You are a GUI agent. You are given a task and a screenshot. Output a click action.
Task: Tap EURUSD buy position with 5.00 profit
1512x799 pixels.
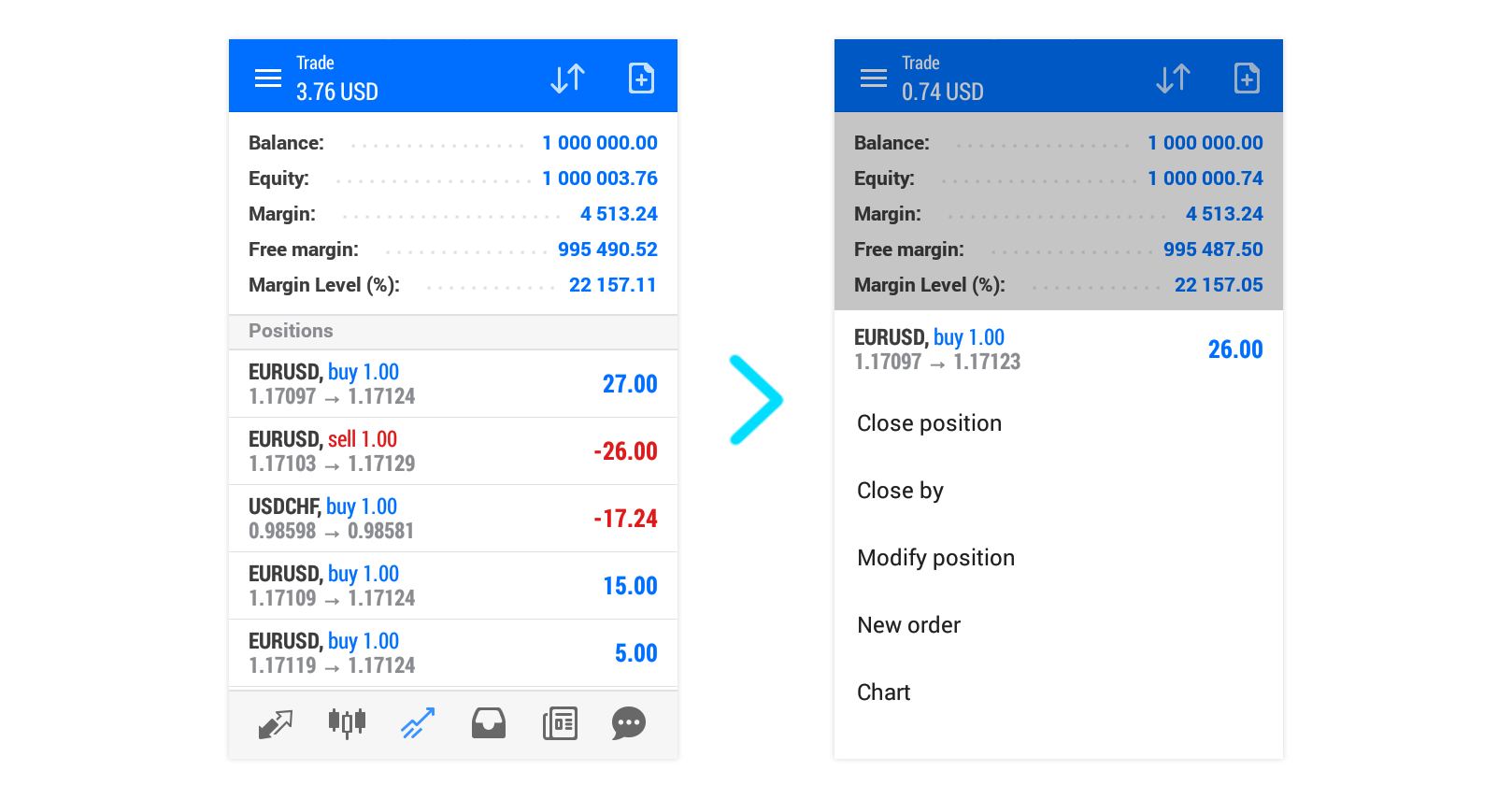pyautogui.click(x=452, y=653)
